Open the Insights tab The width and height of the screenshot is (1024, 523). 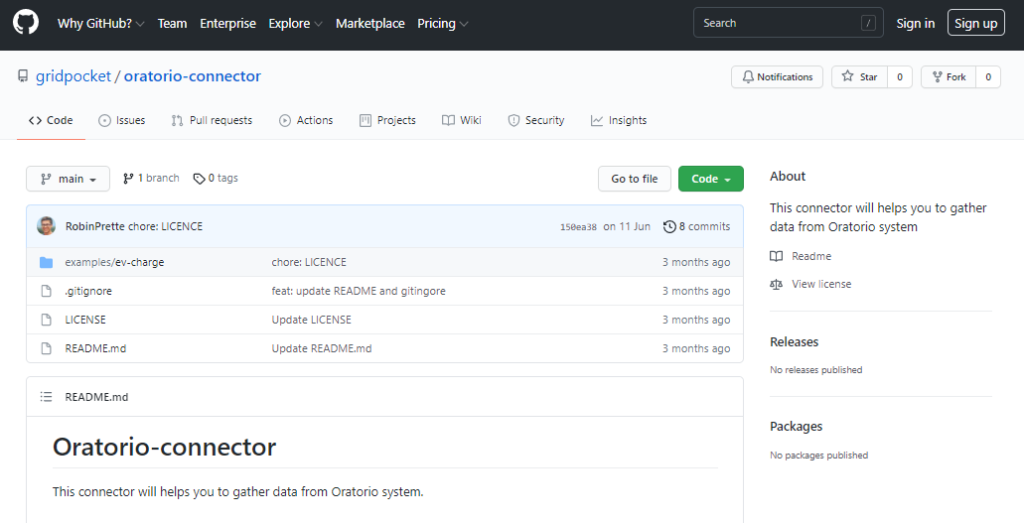pos(618,120)
